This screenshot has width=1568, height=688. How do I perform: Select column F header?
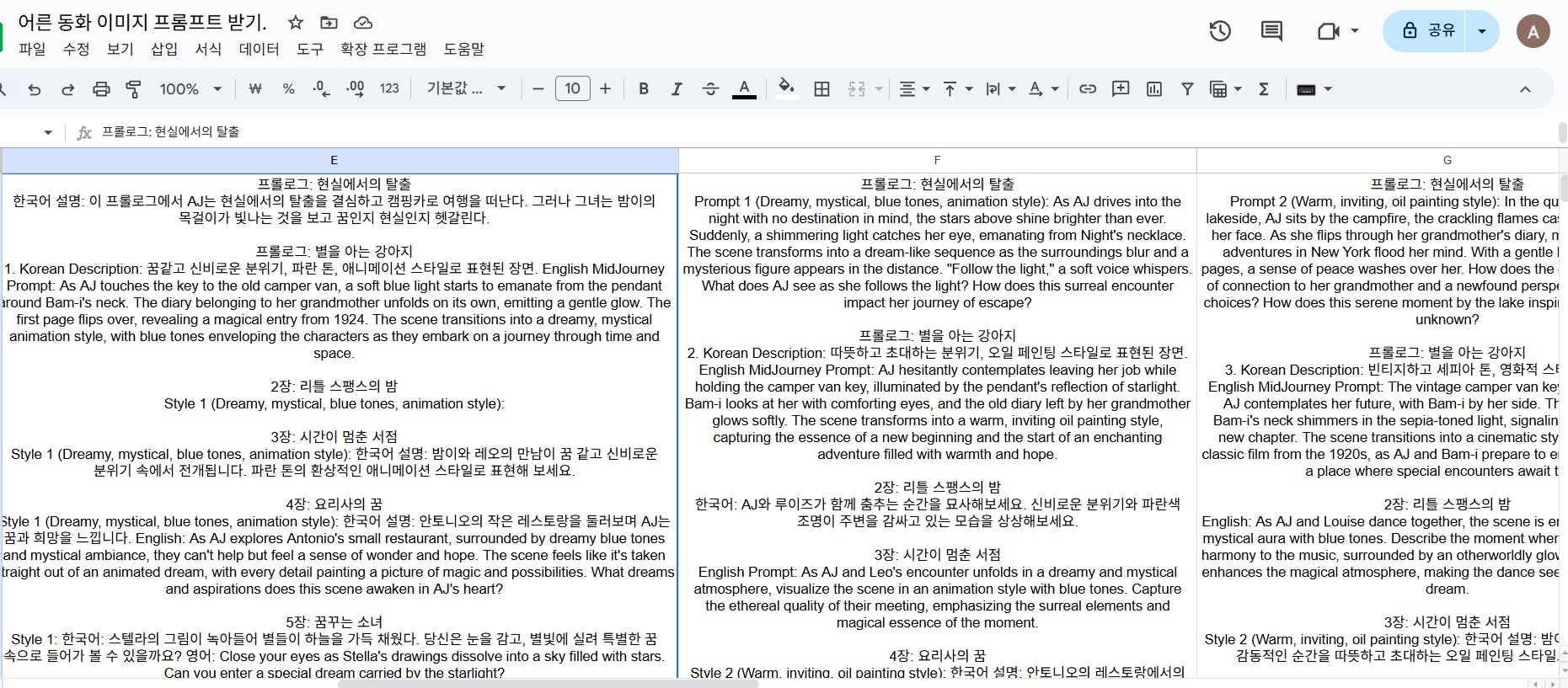click(938, 160)
